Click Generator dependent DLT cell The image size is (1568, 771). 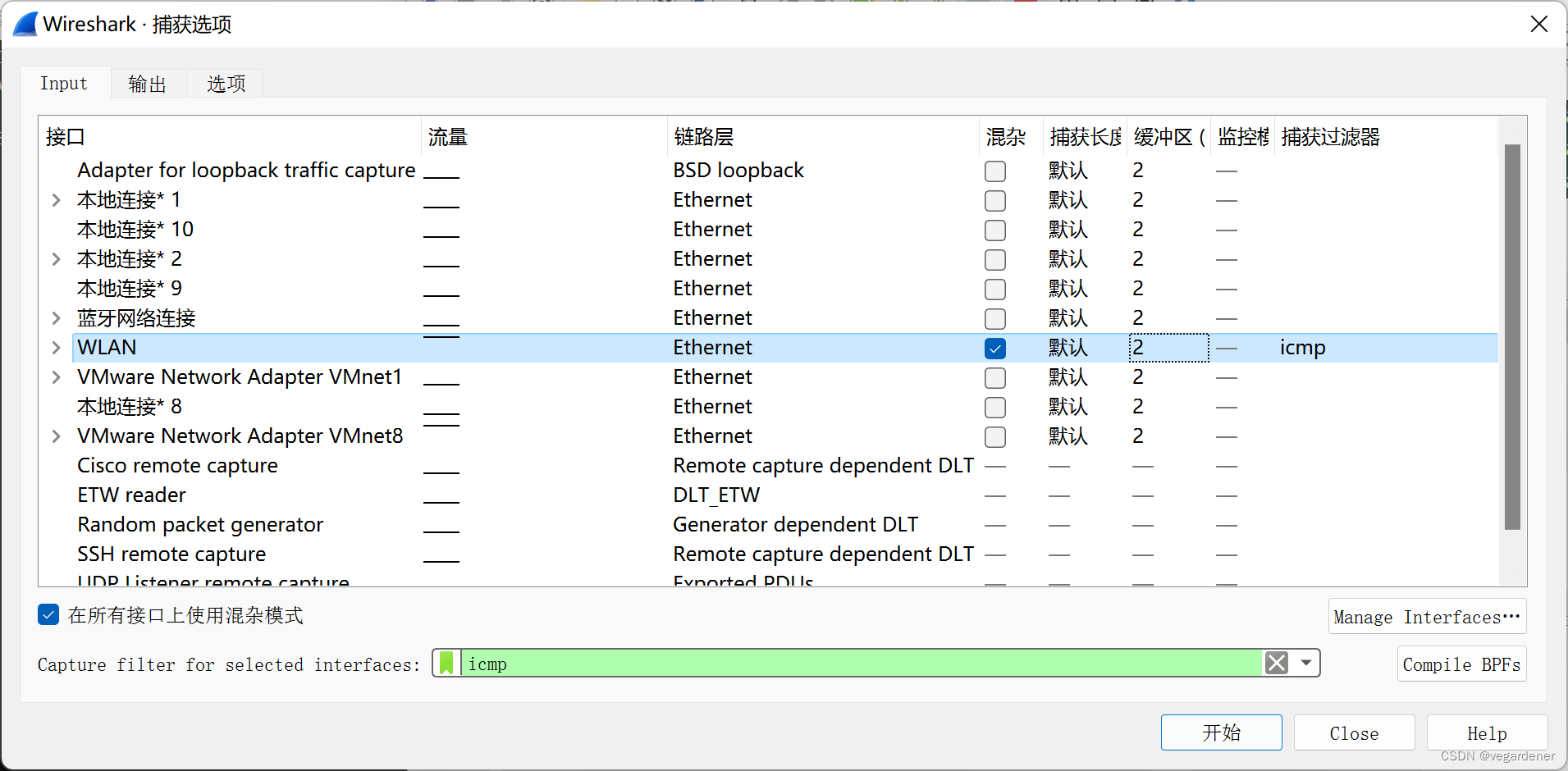tap(795, 525)
